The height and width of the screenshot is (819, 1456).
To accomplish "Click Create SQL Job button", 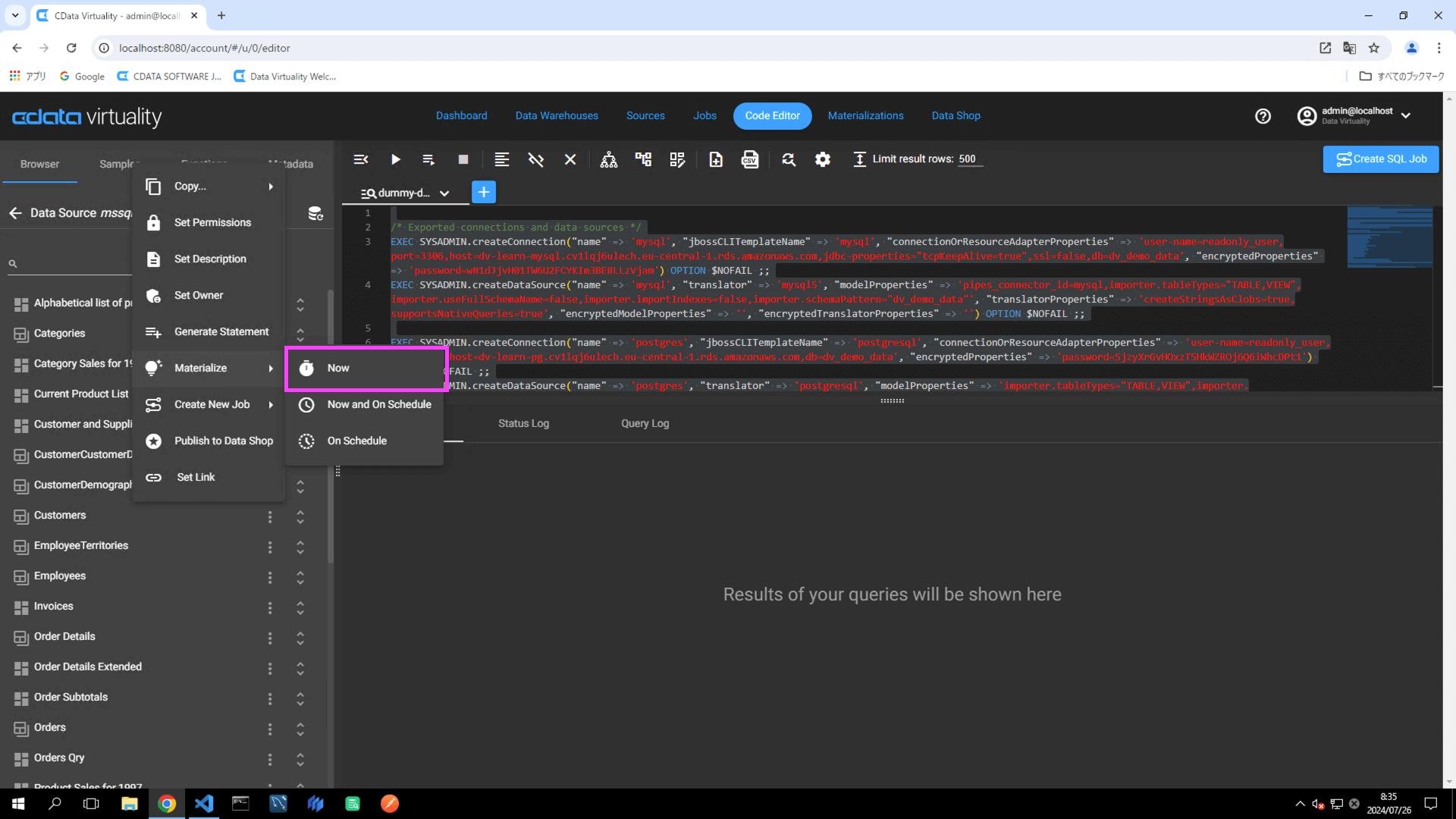I will (x=1380, y=159).
